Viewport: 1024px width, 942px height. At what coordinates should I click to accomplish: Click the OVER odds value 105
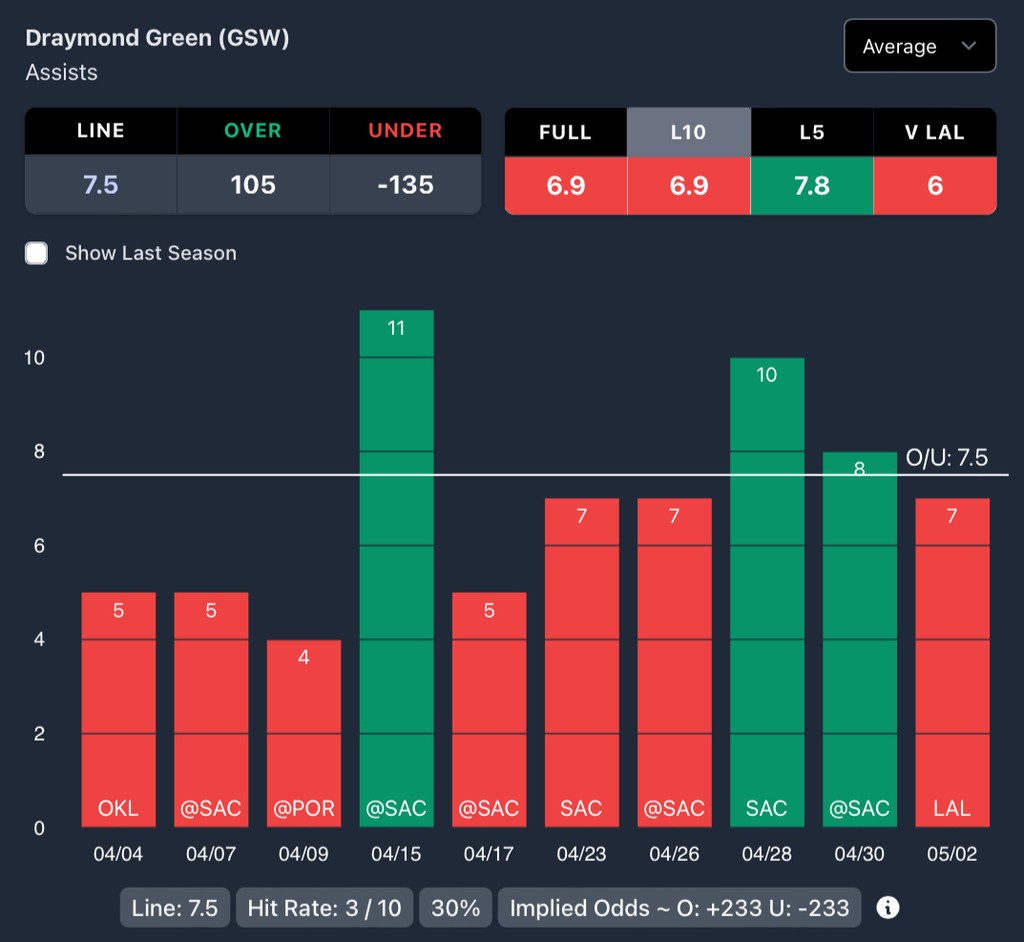253,184
